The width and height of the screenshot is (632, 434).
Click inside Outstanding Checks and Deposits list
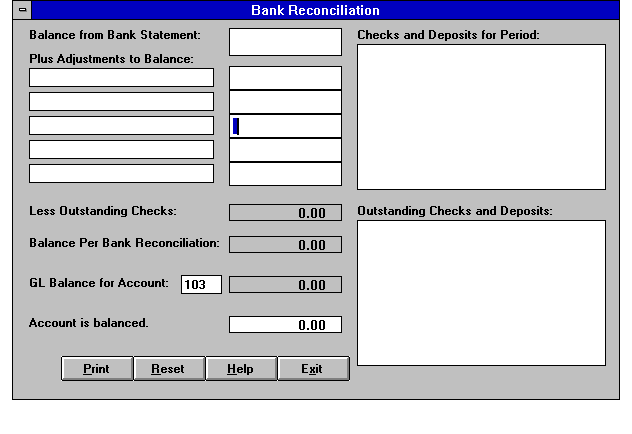[x=481, y=292]
